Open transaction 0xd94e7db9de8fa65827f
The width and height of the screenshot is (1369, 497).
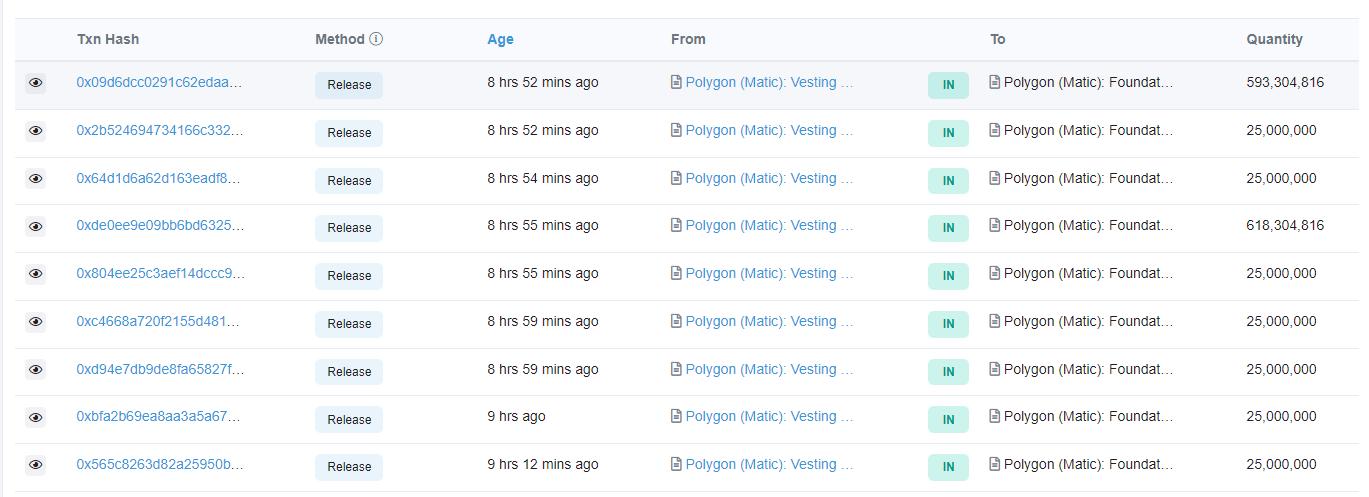point(160,369)
